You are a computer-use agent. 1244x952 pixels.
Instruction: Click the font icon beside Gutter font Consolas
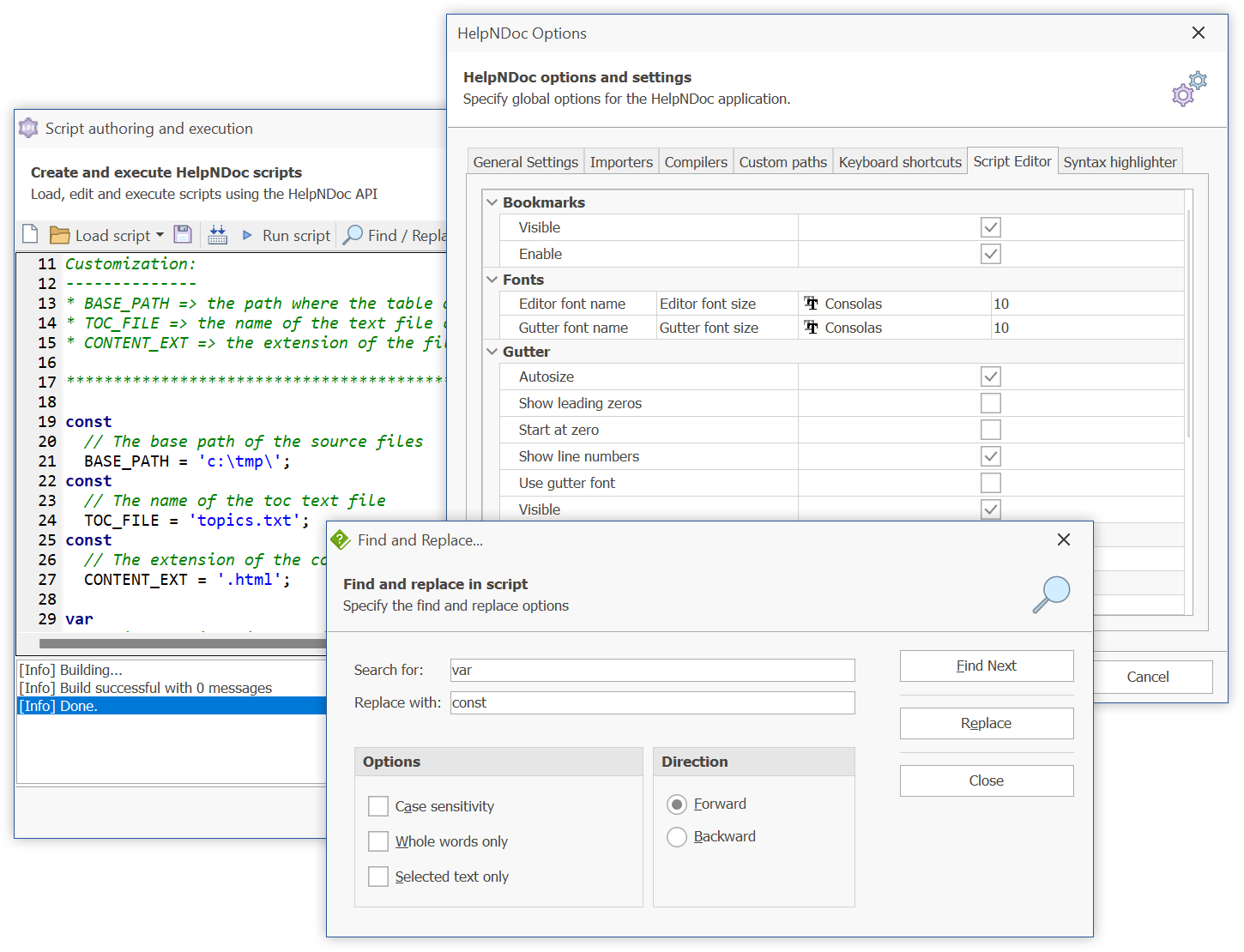[811, 327]
